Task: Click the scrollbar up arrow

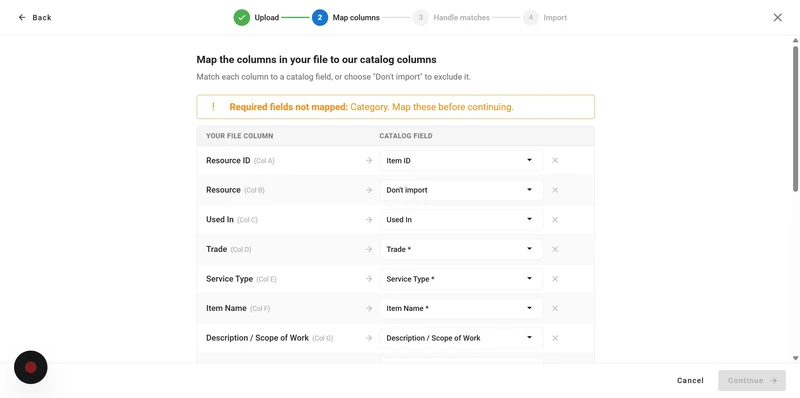Action: point(795,40)
